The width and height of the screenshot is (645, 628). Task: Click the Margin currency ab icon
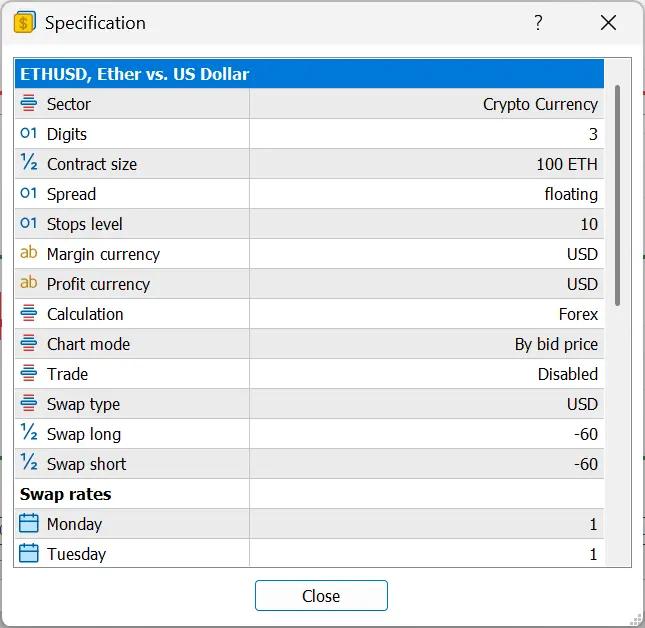click(x=29, y=253)
